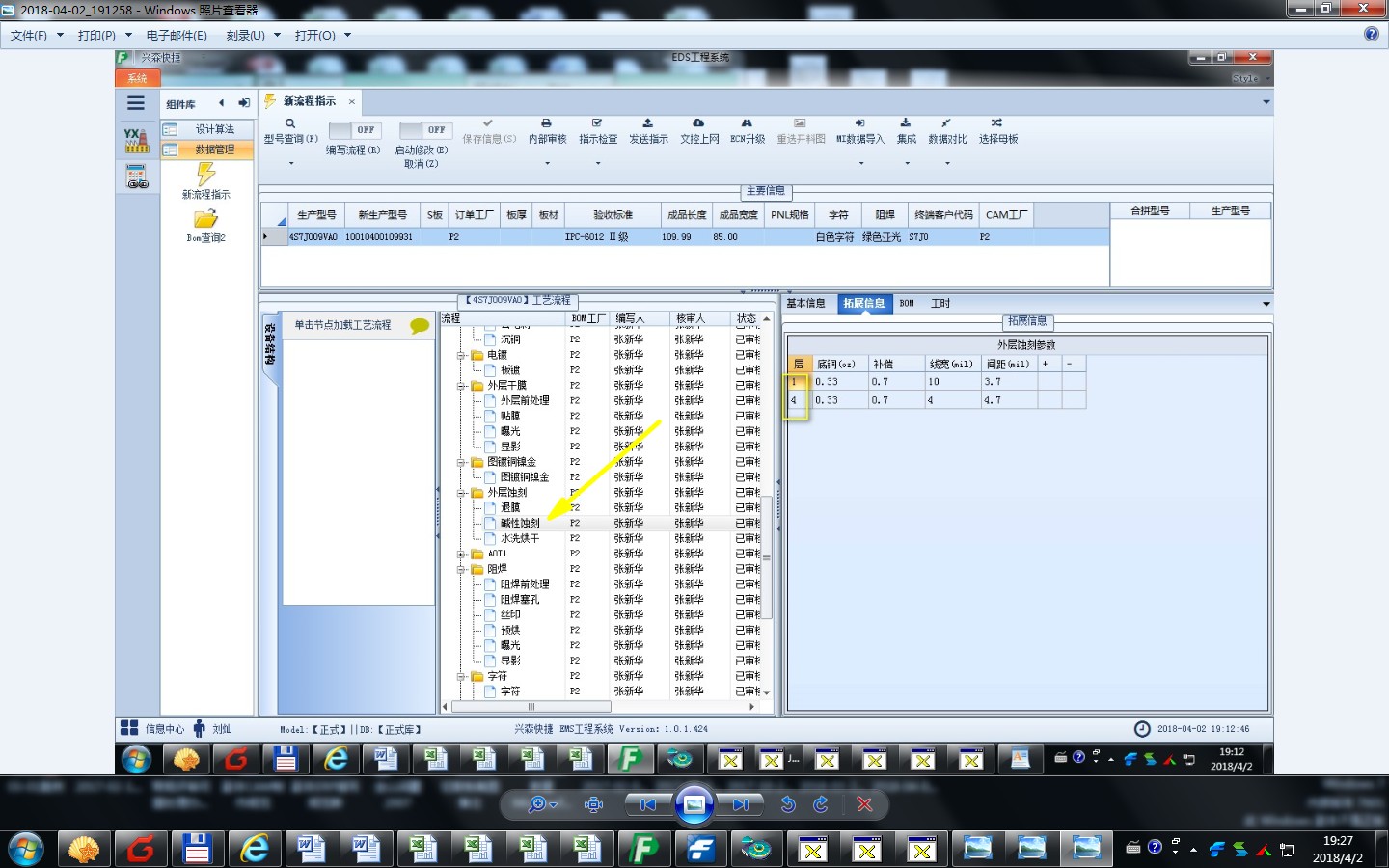The height and width of the screenshot is (868, 1389).
Task: Go to the next photo
Action: tap(740, 804)
